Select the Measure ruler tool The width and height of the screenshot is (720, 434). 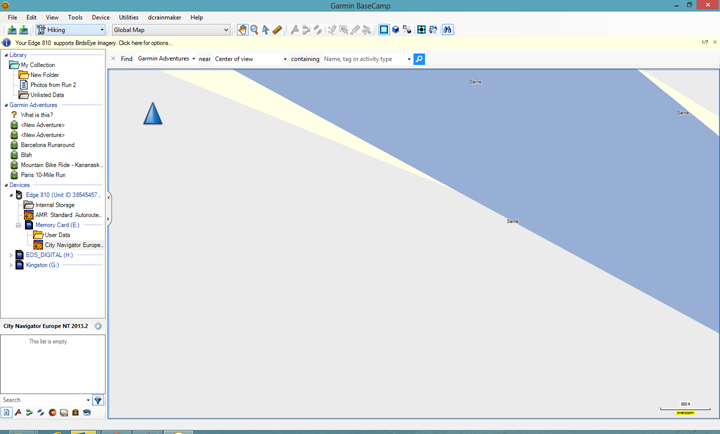[x=277, y=30]
